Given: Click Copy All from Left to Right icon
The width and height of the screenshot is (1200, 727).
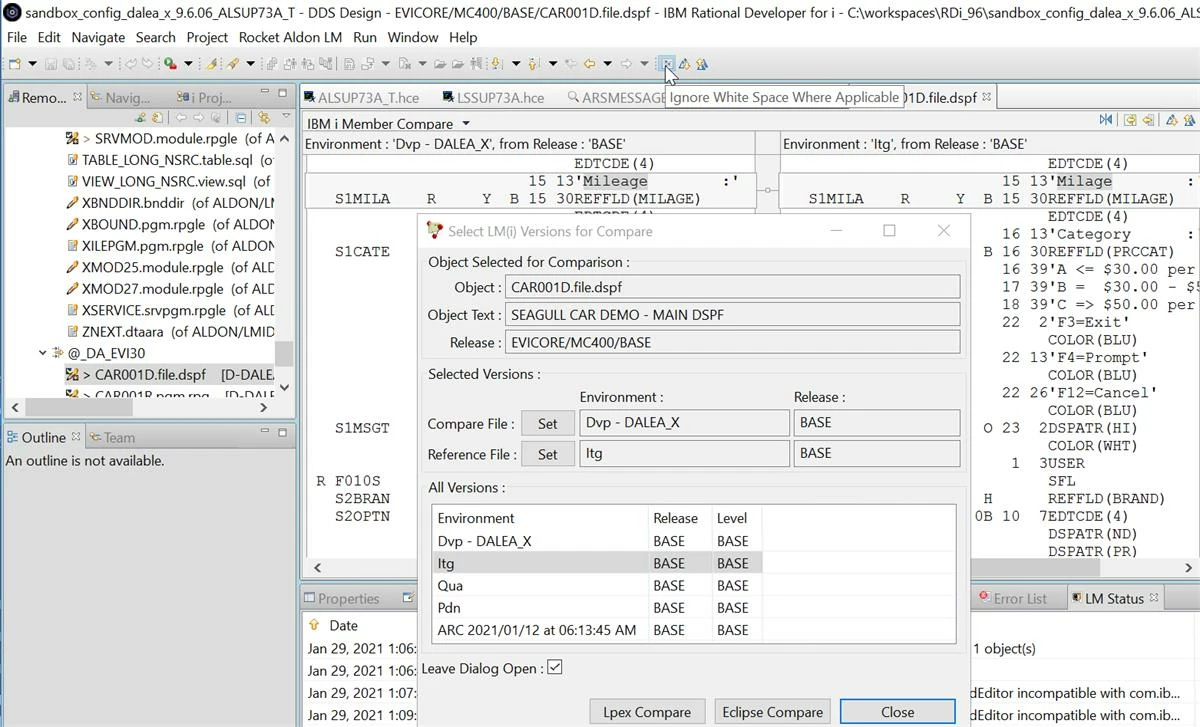Looking at the screenshot, I should click(1130, 120).
